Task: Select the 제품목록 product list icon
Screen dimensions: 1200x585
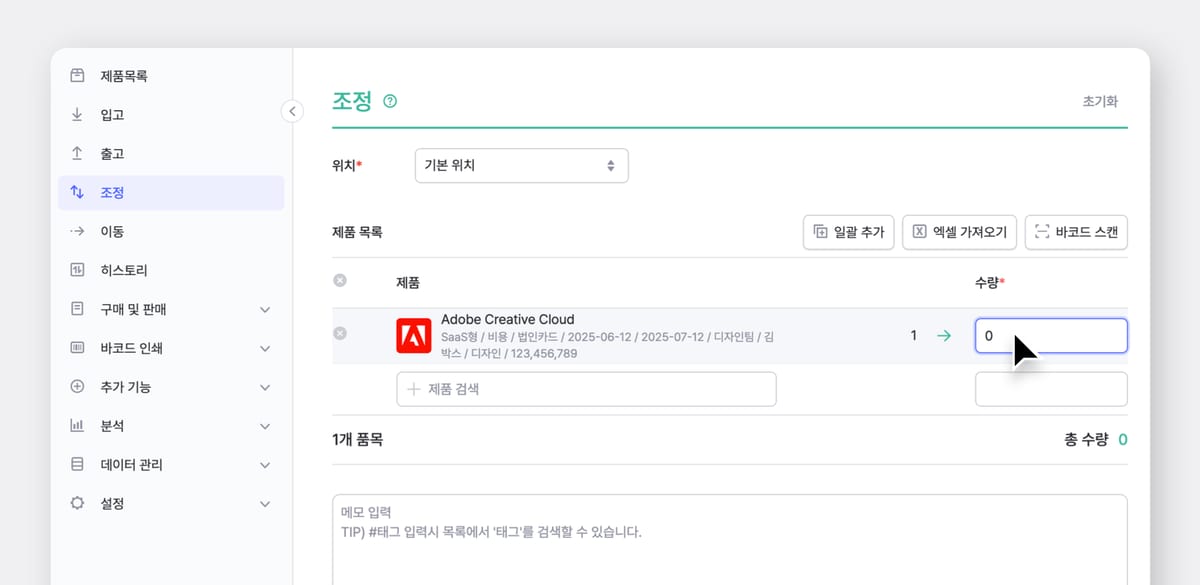Action: pos(78,75)
